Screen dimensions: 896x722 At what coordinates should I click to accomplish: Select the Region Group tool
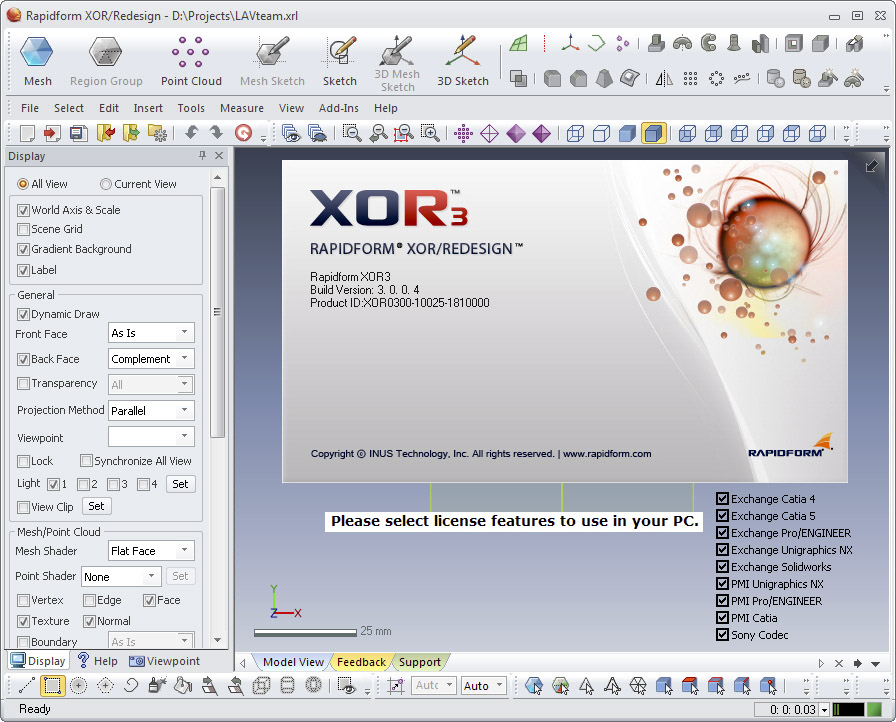(x=106, y=61)
